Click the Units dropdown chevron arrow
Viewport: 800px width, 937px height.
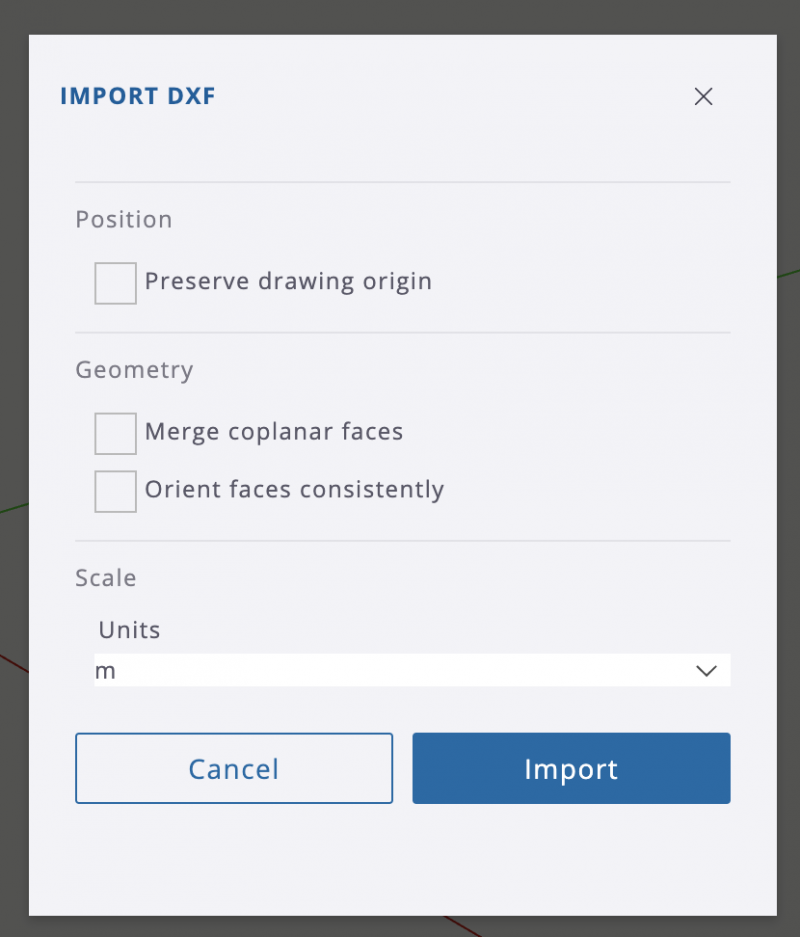click(x=706, y=671)
